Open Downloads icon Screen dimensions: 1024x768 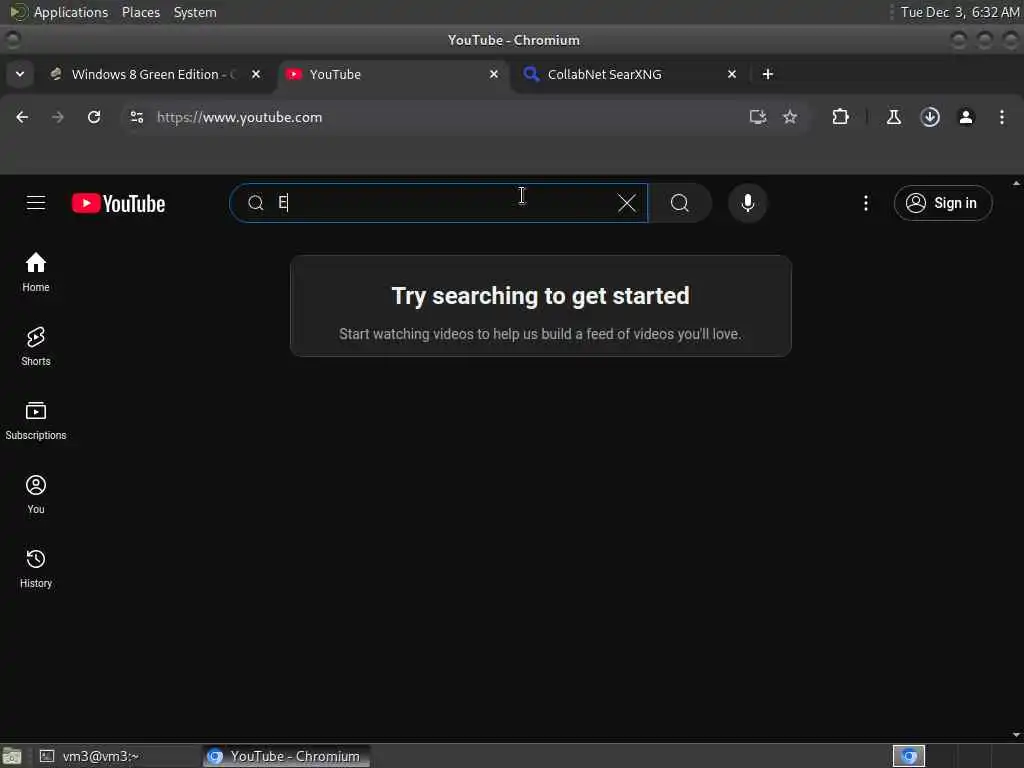click(930, 117)
